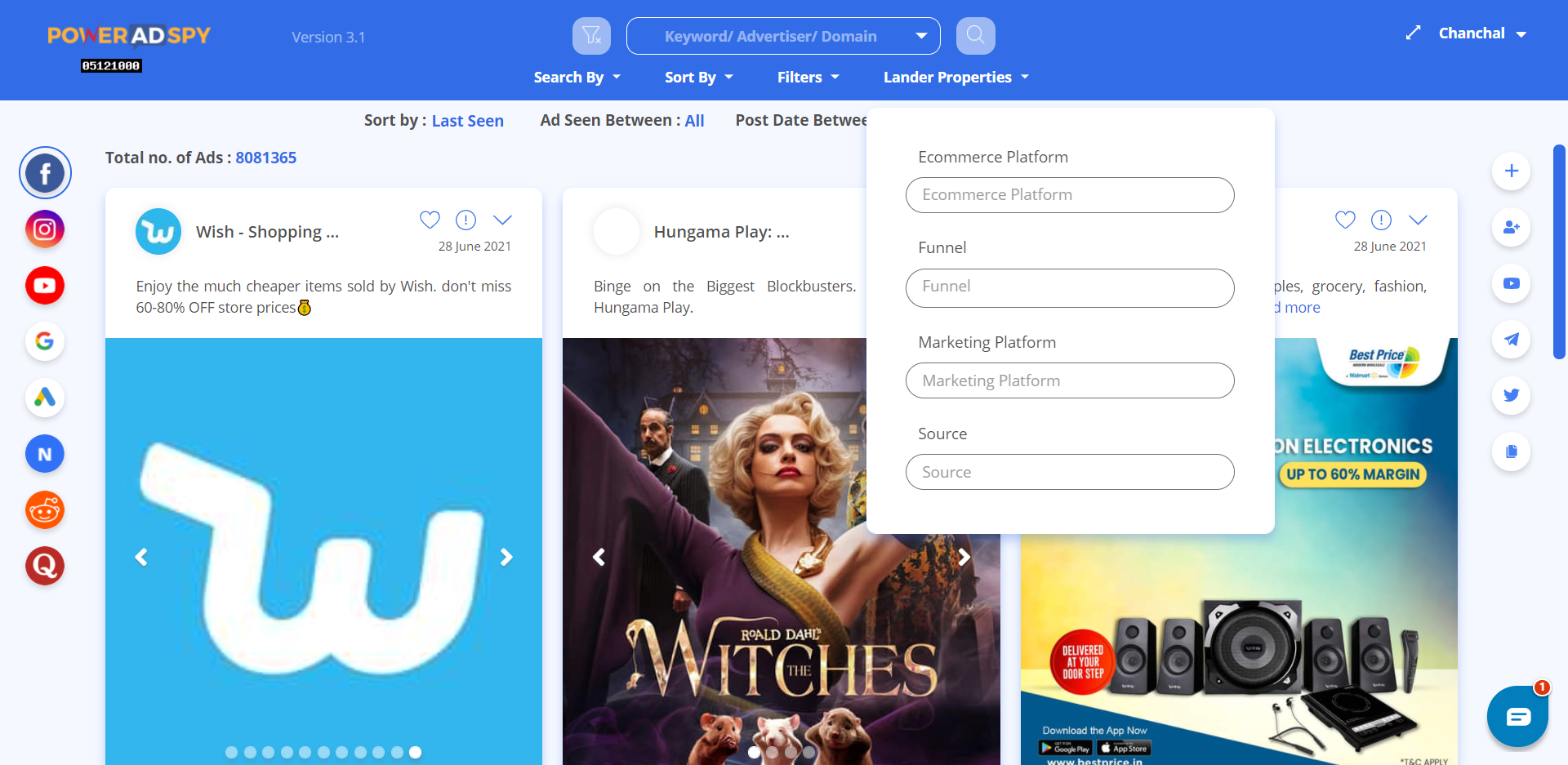The width and height of the screenshot is (1568, 765).
Task: Click the Wish ad description text
Action: click(x=323, y=297)
